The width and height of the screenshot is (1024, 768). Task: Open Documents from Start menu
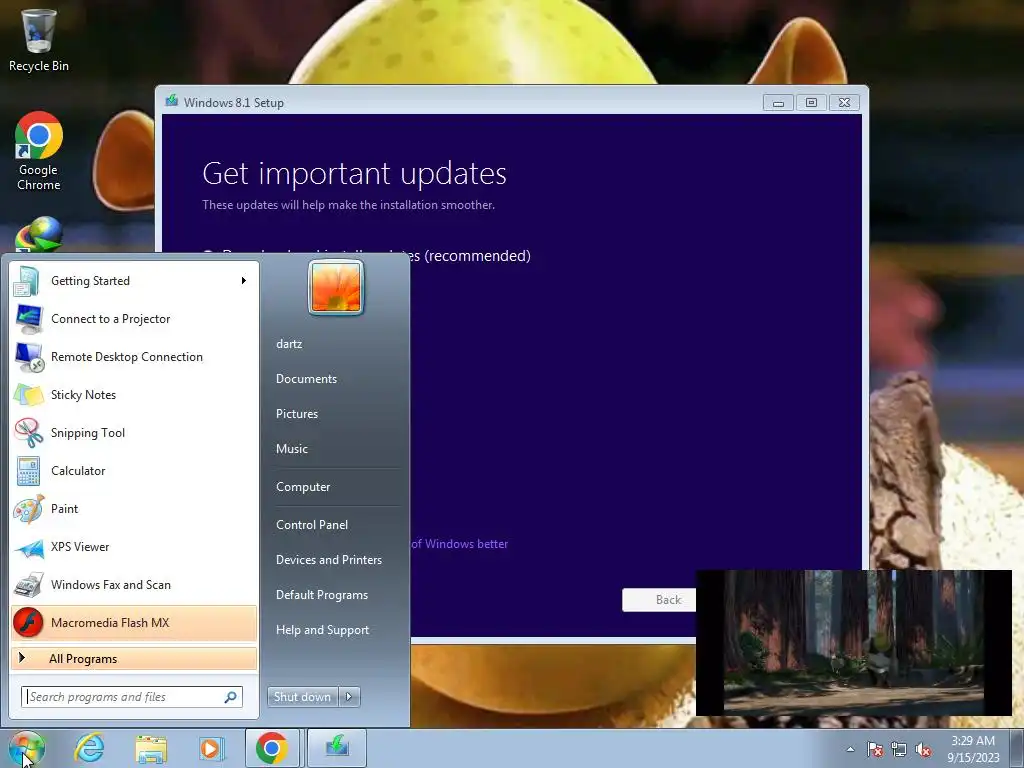coord(306,379)
